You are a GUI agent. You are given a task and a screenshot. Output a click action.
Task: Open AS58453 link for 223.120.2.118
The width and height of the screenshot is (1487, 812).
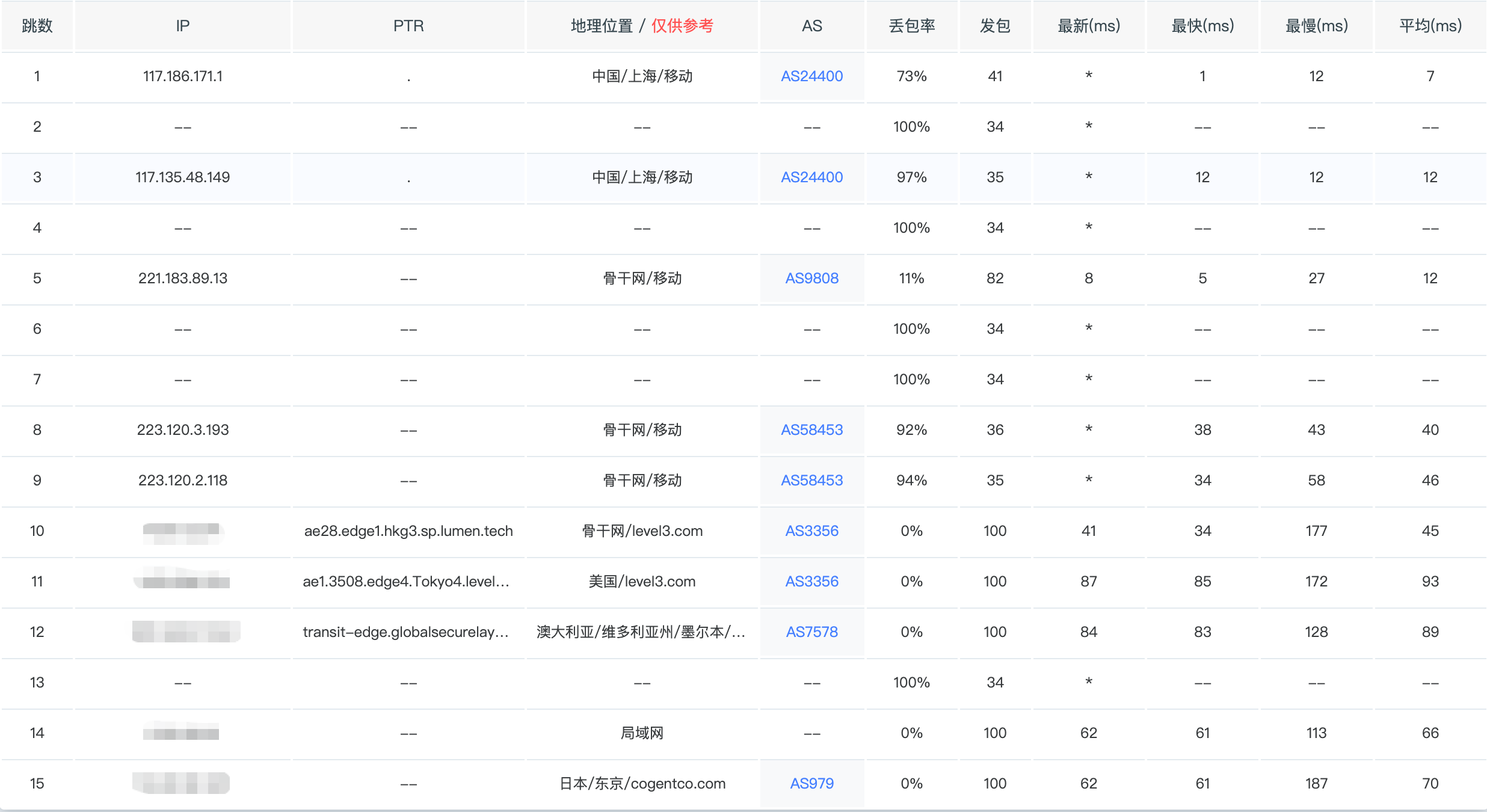pyautogui.click(x=811, y=481)
